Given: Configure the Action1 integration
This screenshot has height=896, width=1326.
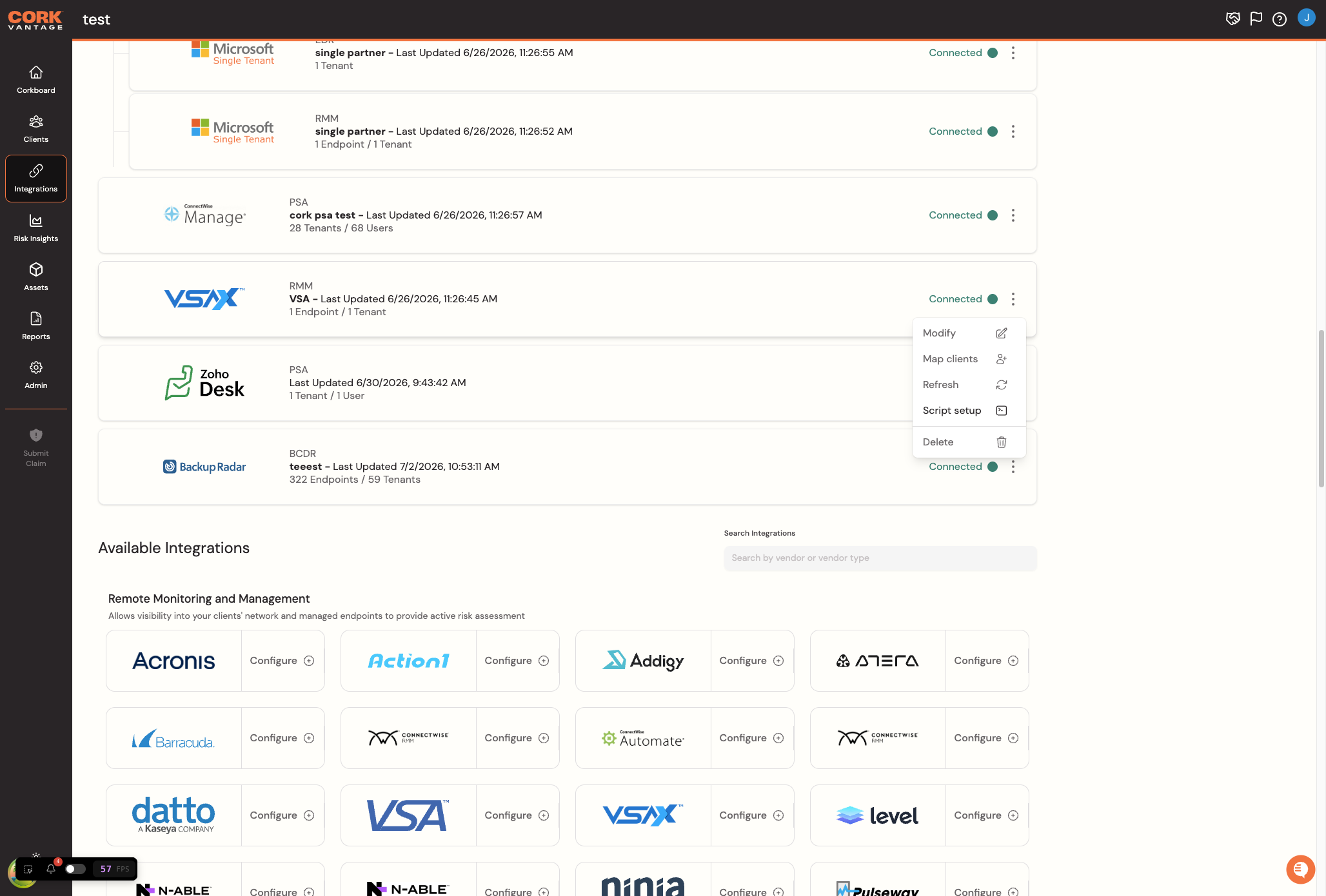Looking at the screenshot, I should click(x=517, y=661).
